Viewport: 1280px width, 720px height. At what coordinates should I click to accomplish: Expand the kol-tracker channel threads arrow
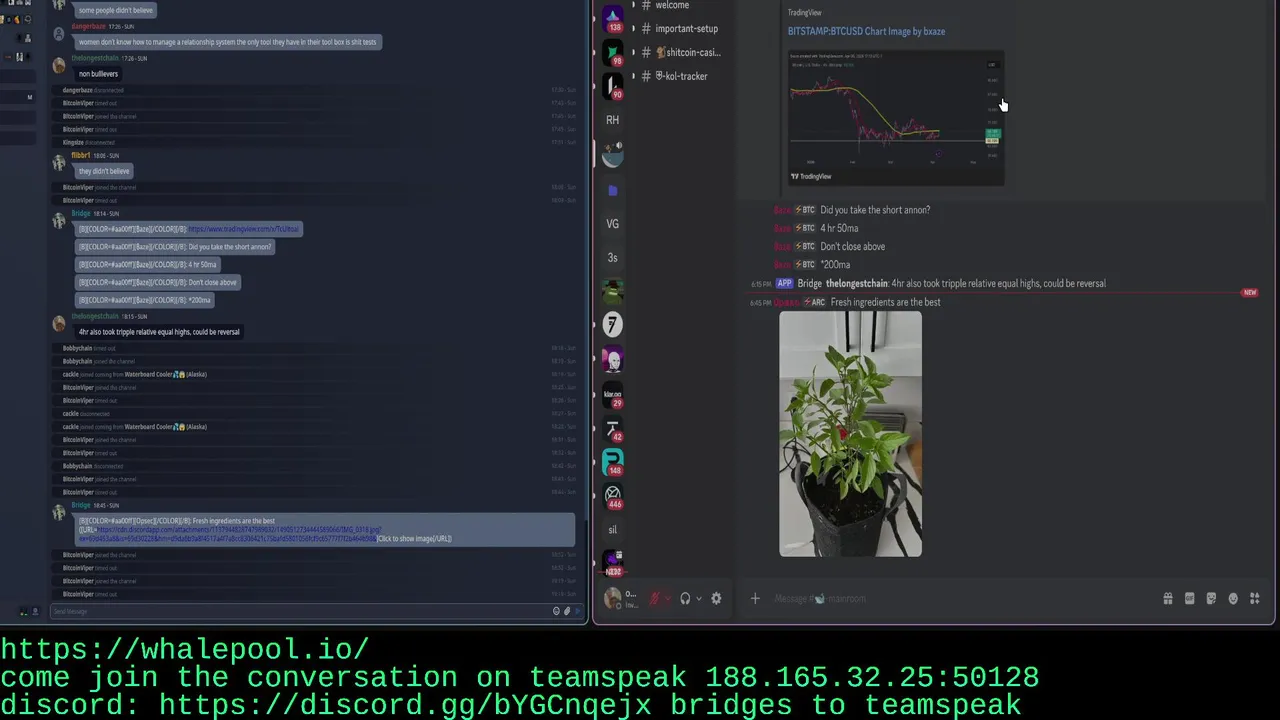632,77
